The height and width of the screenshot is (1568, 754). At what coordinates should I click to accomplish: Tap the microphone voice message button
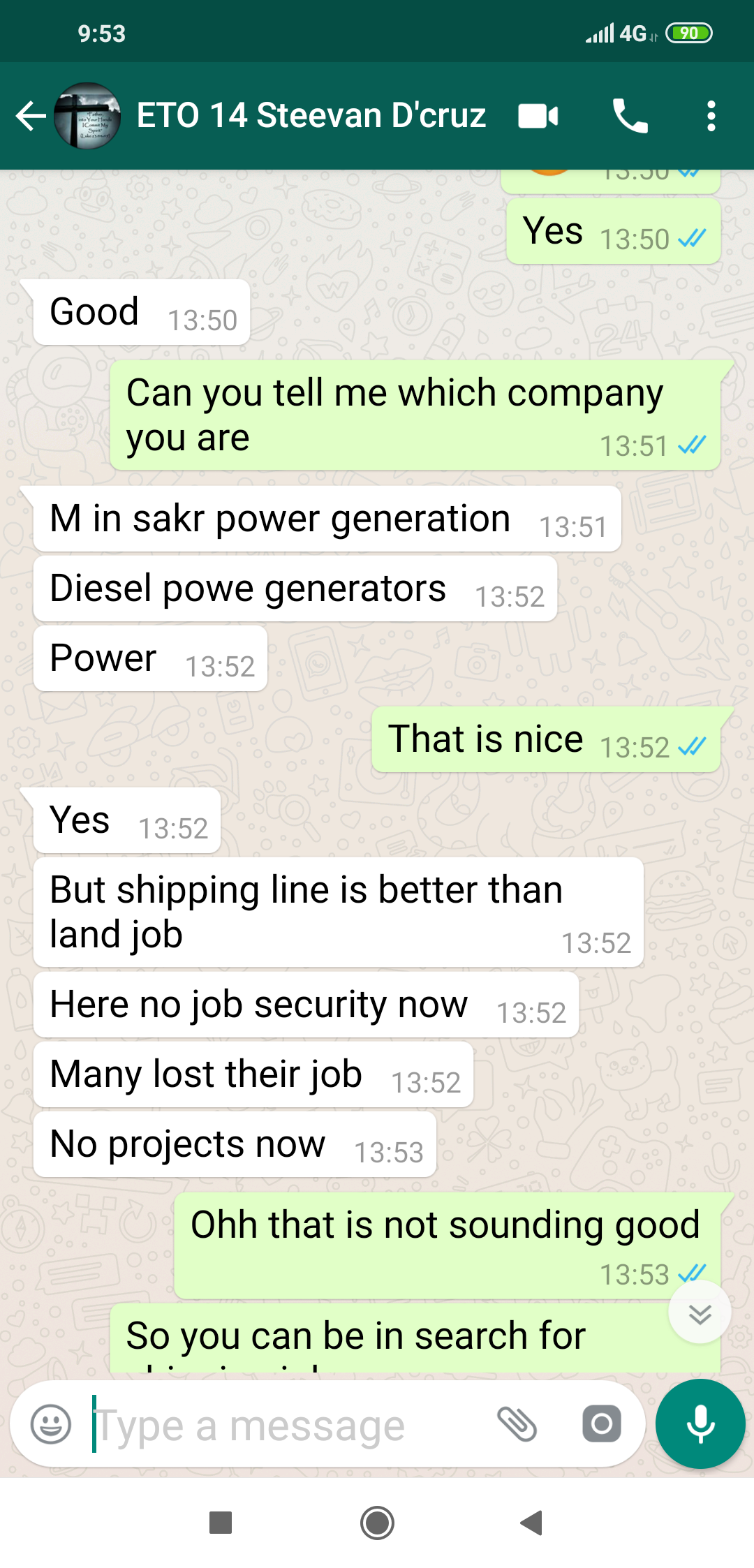click(700, 1424)
